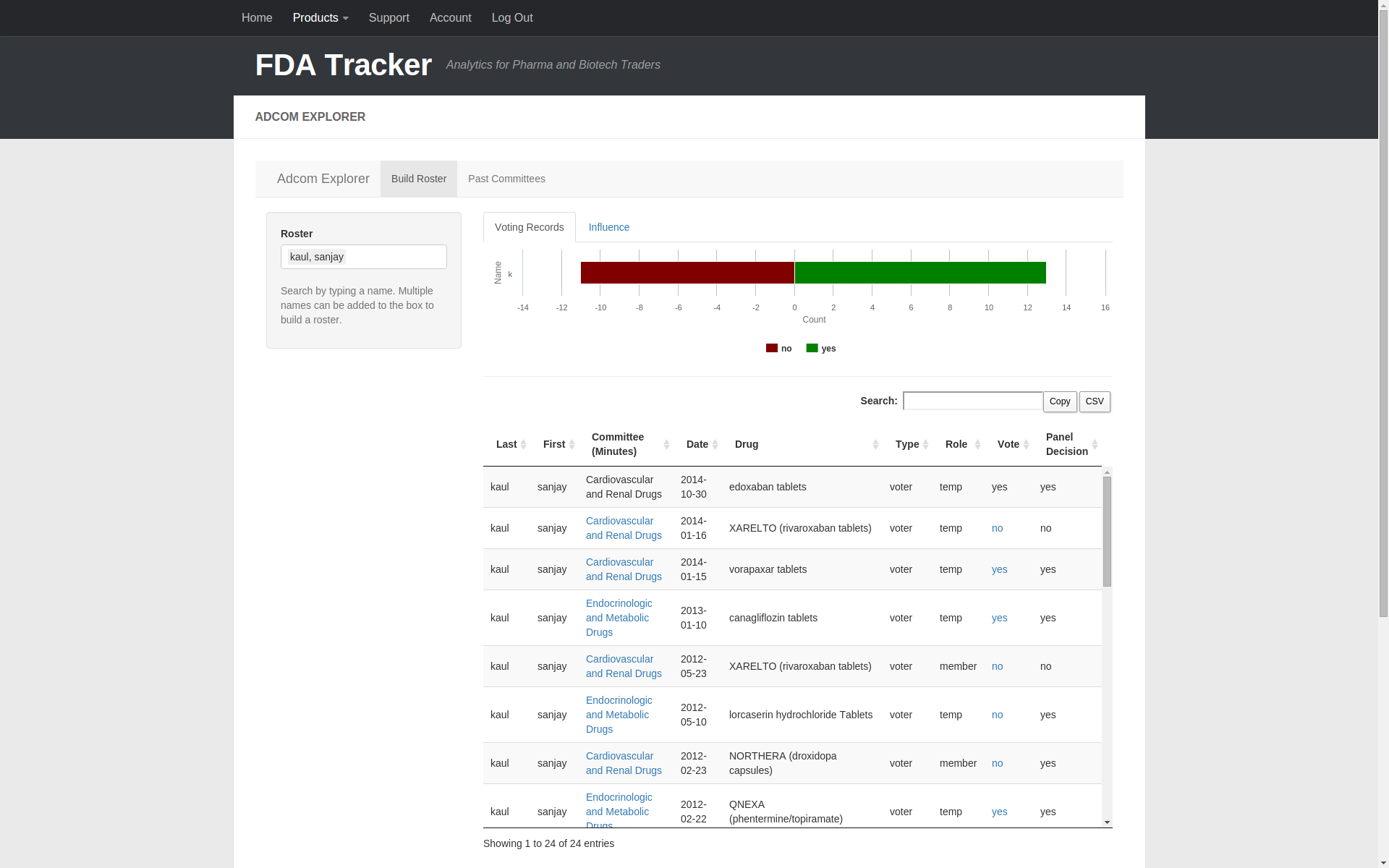The height and width of the screenshot is (868, 1389).
Task: Switch to the Influence tab
Action: pos(609,227)
